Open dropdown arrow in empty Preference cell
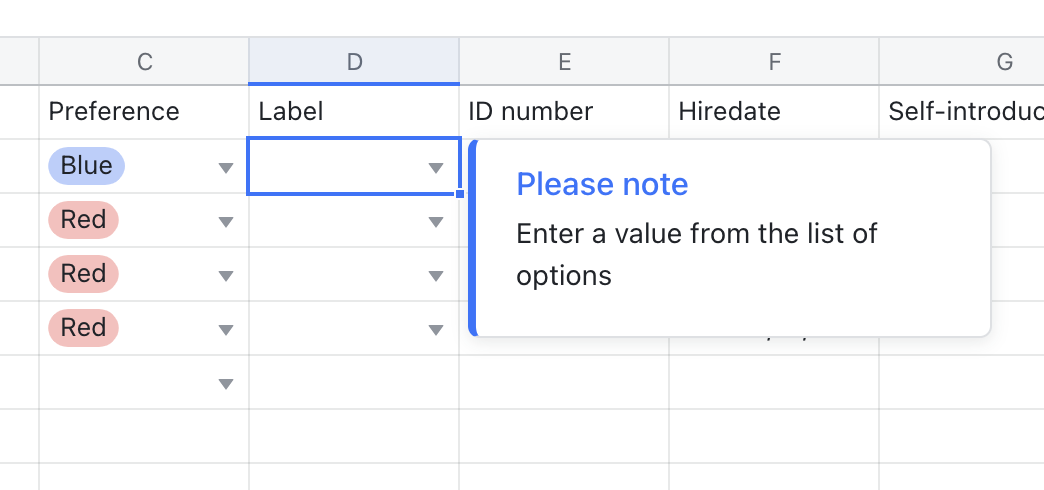1044x490 pixels. point(226,383)
